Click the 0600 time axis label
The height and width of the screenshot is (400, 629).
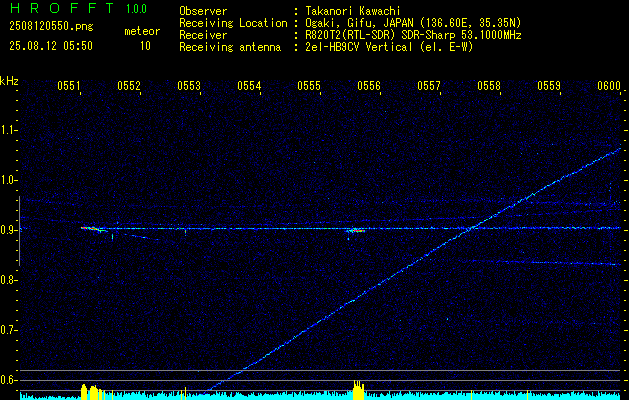[609, 85]
